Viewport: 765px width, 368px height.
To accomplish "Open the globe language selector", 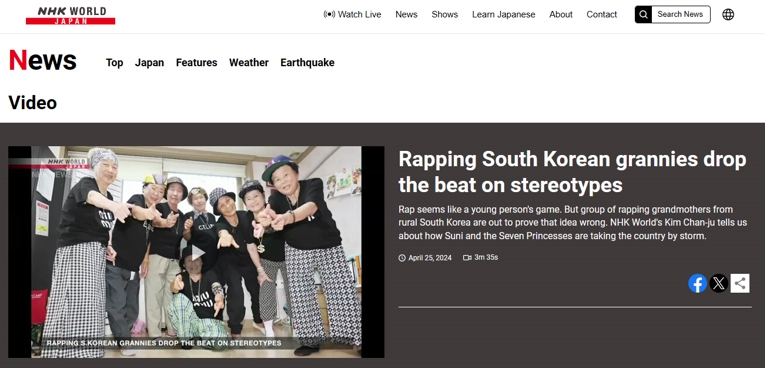I will tap(728, 15).
